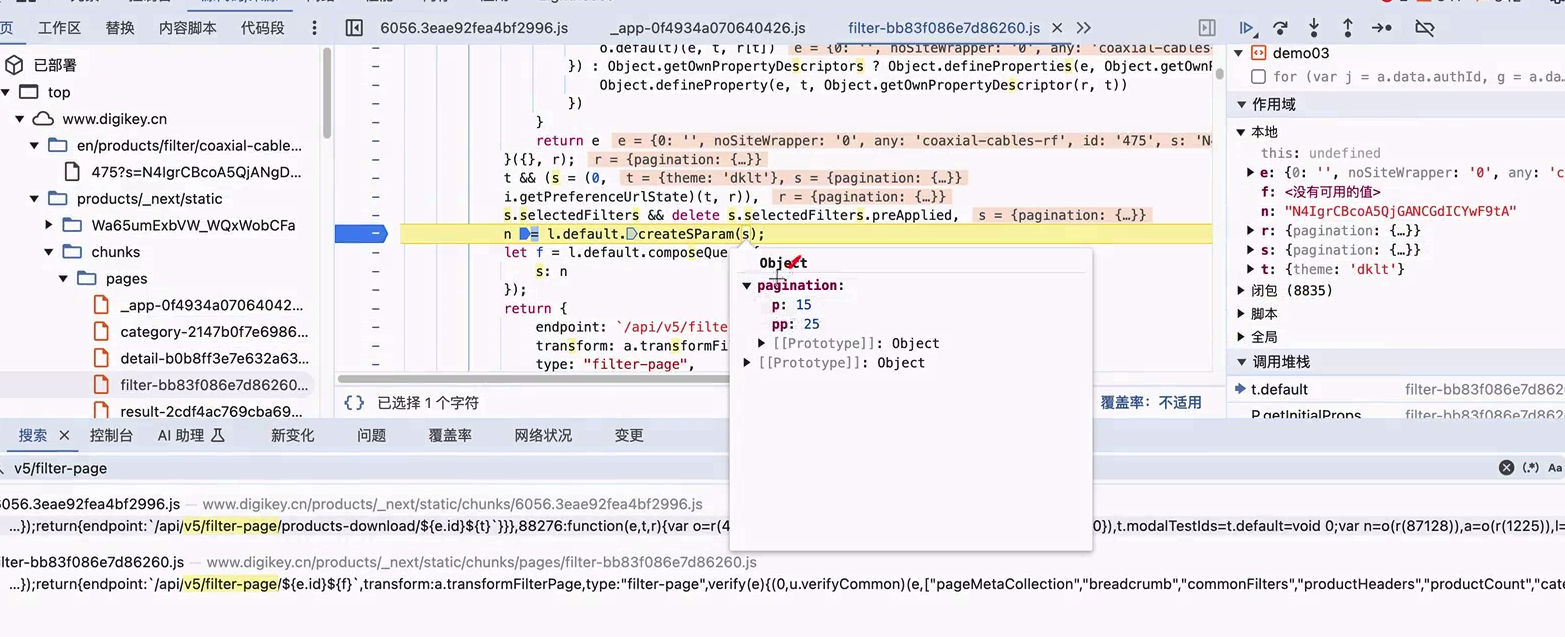Expand the Wa65umExbVW_WQxWobCFa folder
1565x637 pixels.
tap(49, 226)
